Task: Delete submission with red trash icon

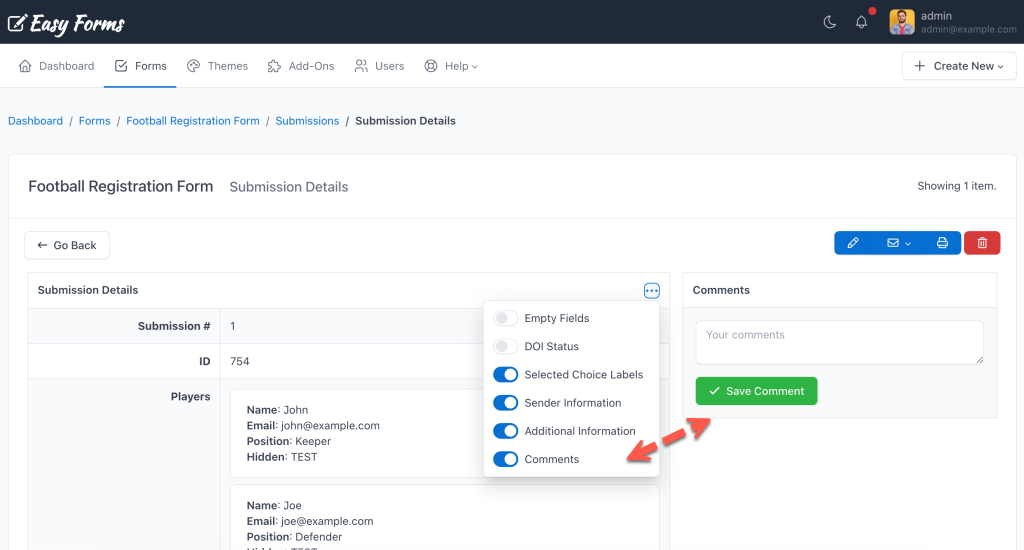Action: 982,243
